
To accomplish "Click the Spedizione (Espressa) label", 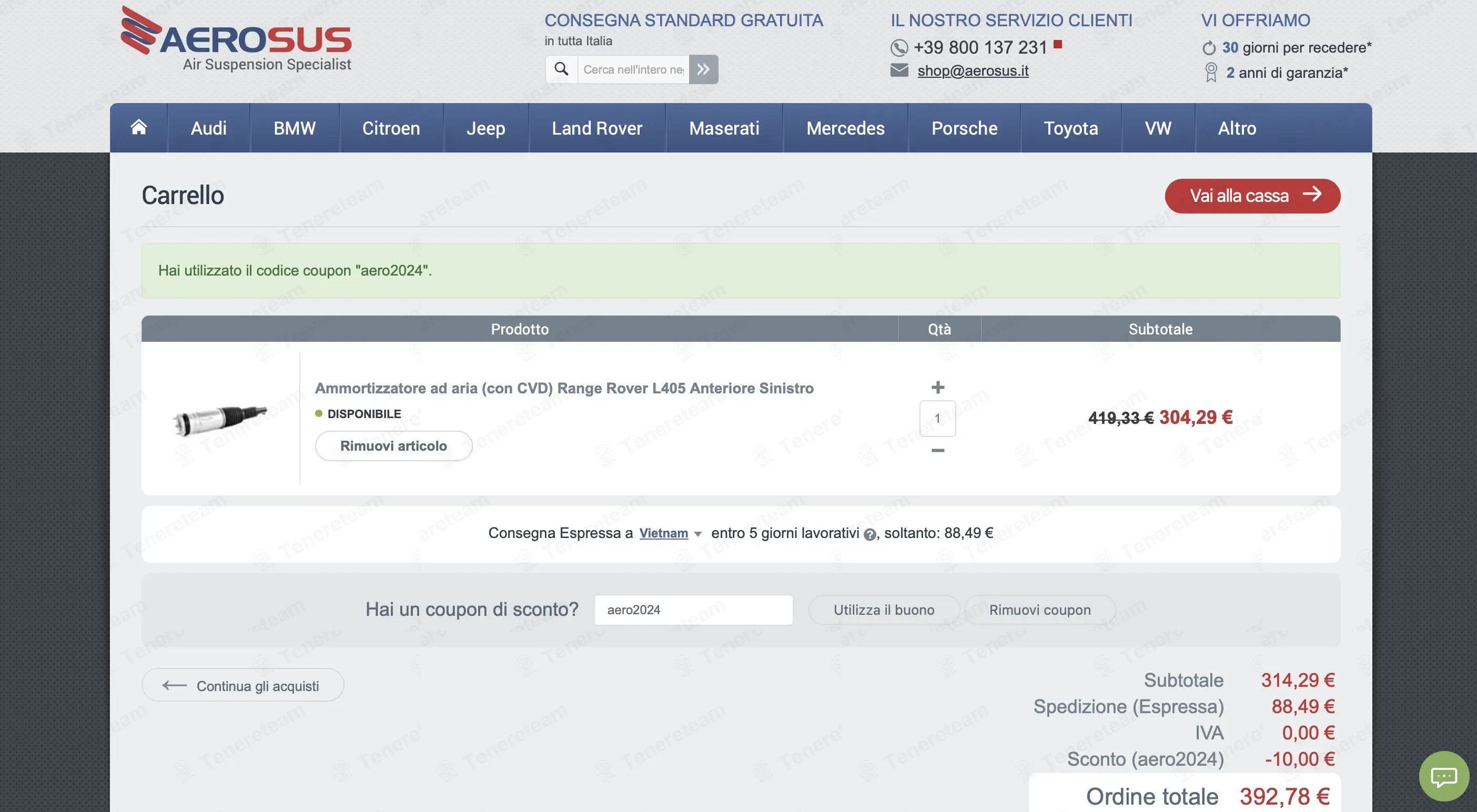I will [1128, 706].
